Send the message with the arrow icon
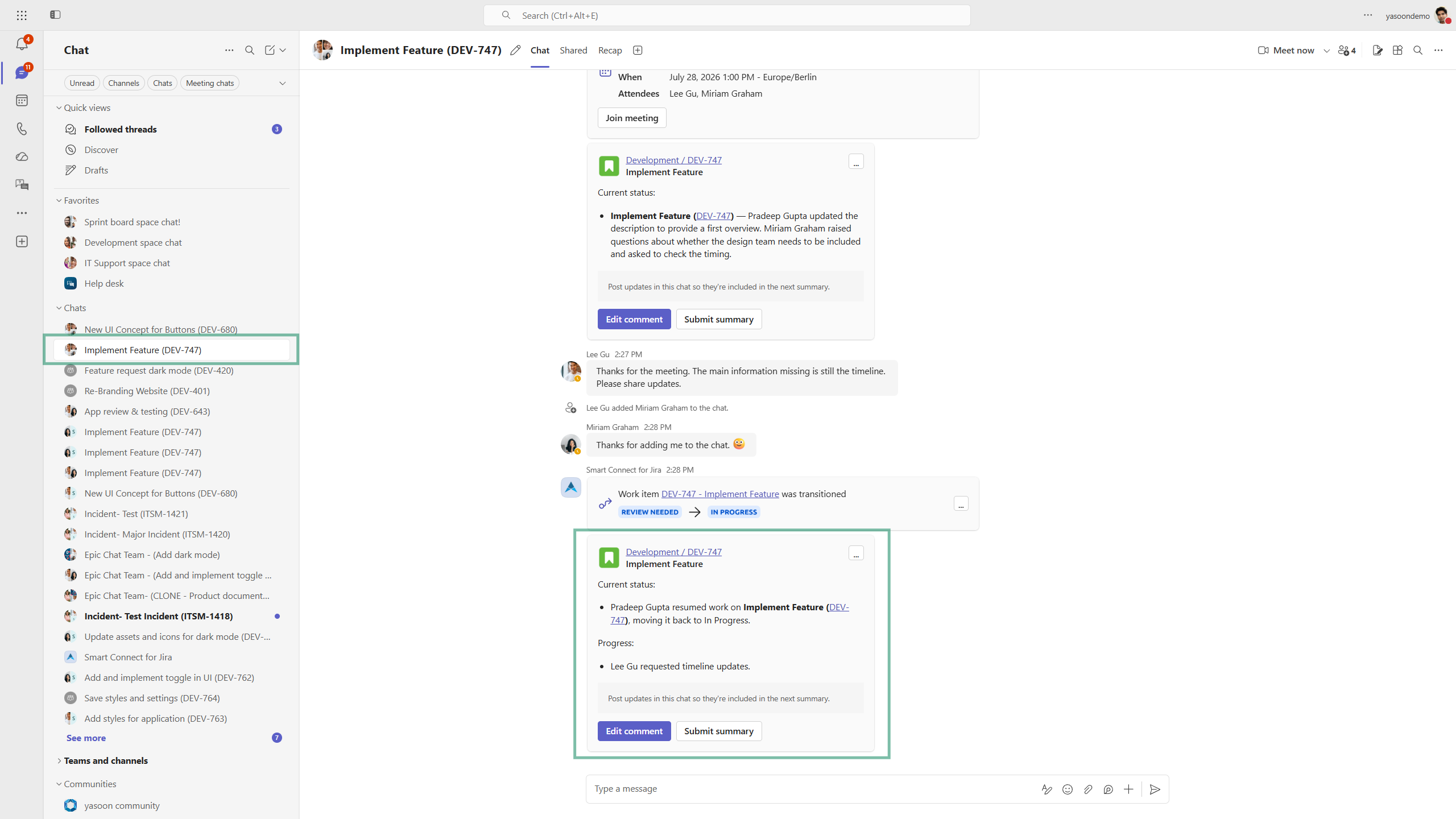The height and width of the screenshot is (819, 1456). (1155, 789)
